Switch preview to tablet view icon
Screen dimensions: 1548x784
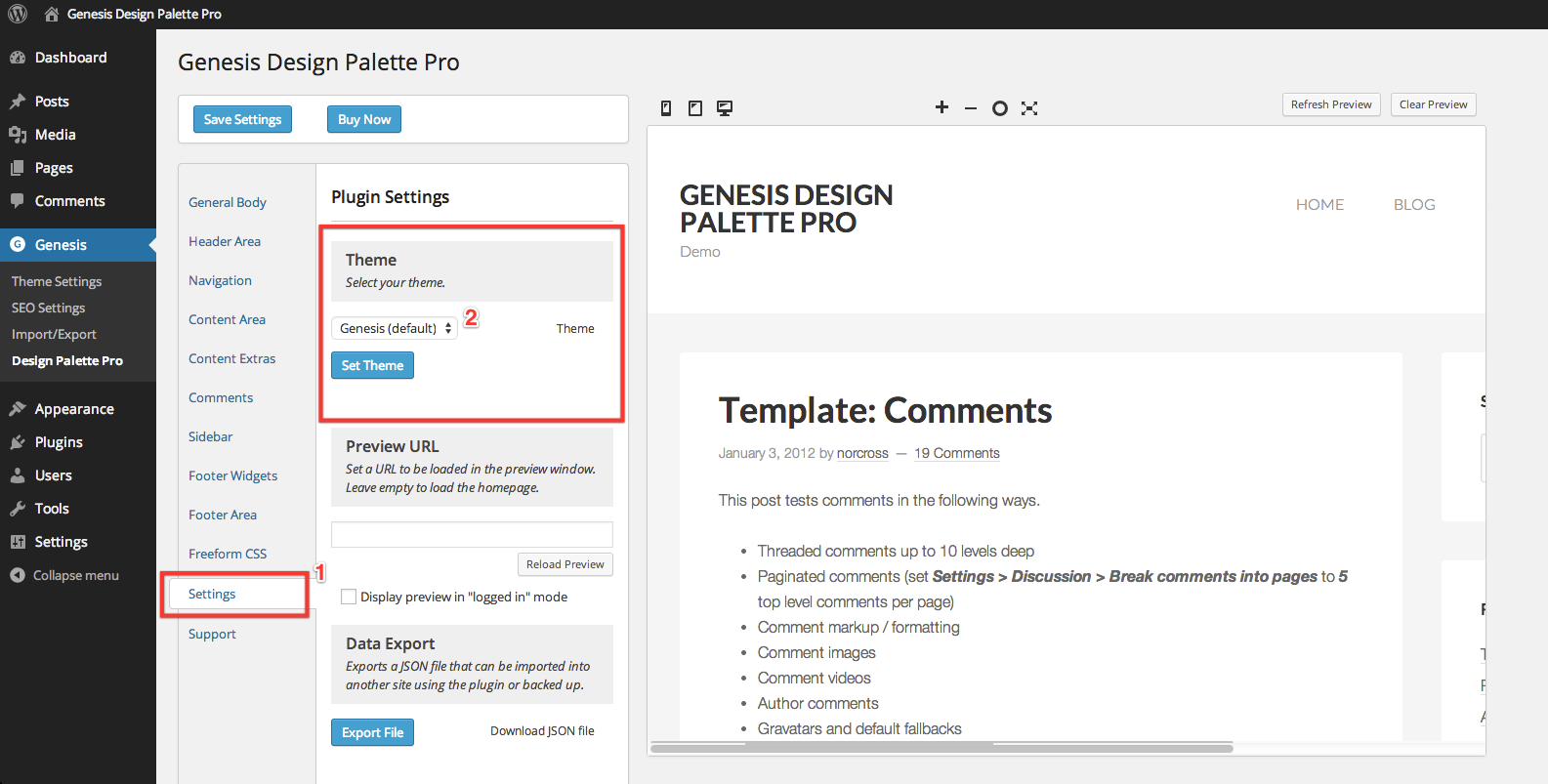695,108
